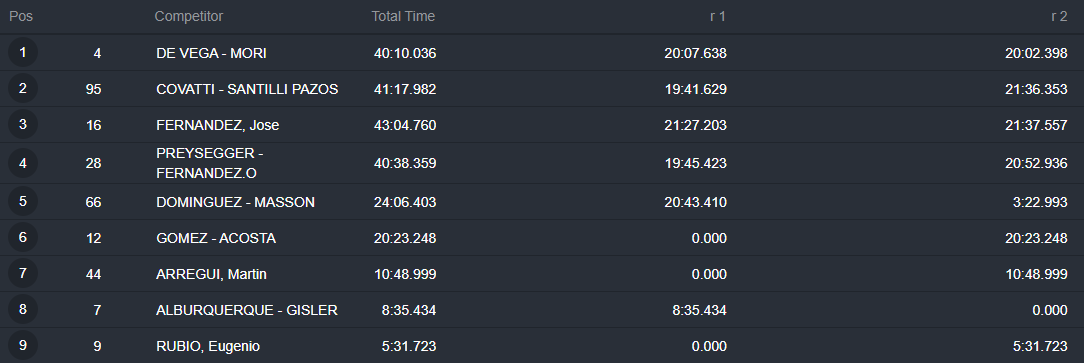
Task: Click the position 9 circle badge
Action: coord(23,346)
